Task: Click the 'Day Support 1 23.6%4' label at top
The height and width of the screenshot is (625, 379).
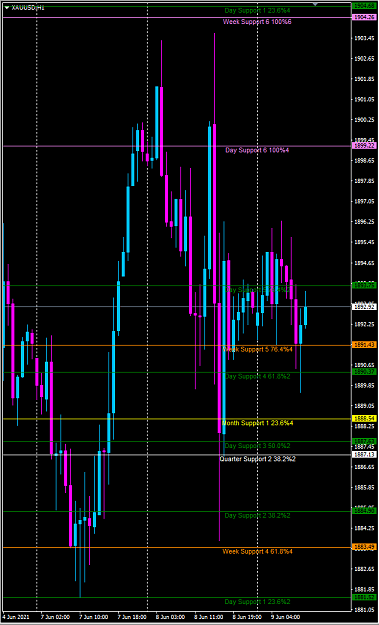Action: point(257,10)
